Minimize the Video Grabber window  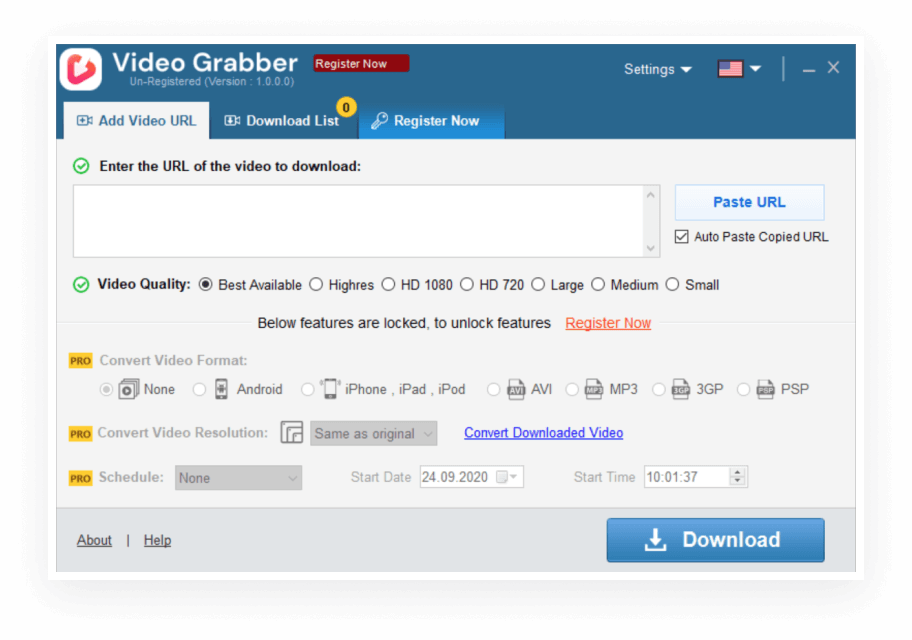tap(808, 69)
